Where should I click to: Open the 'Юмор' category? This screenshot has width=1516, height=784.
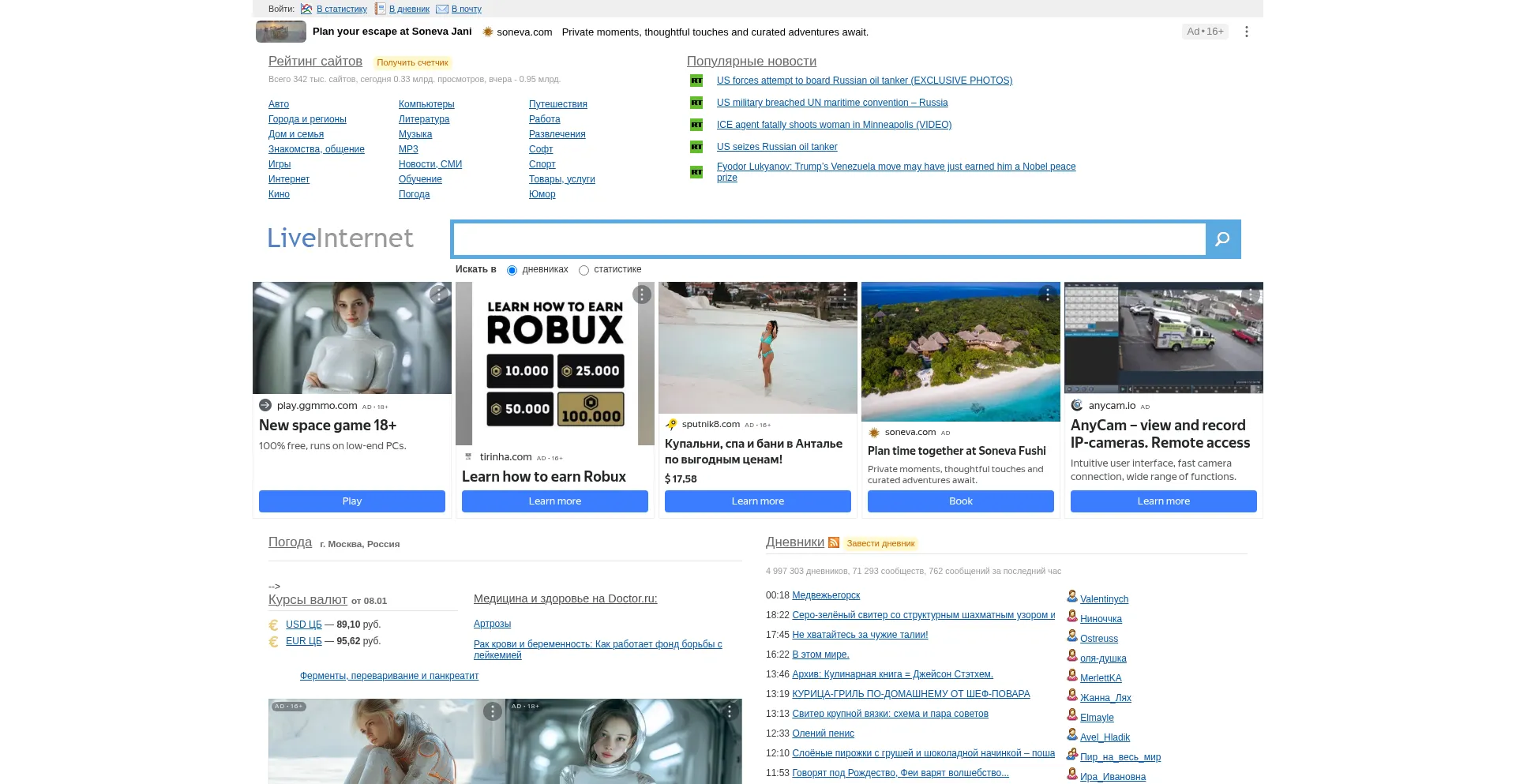pyautogui.click(x=542, y=194)
